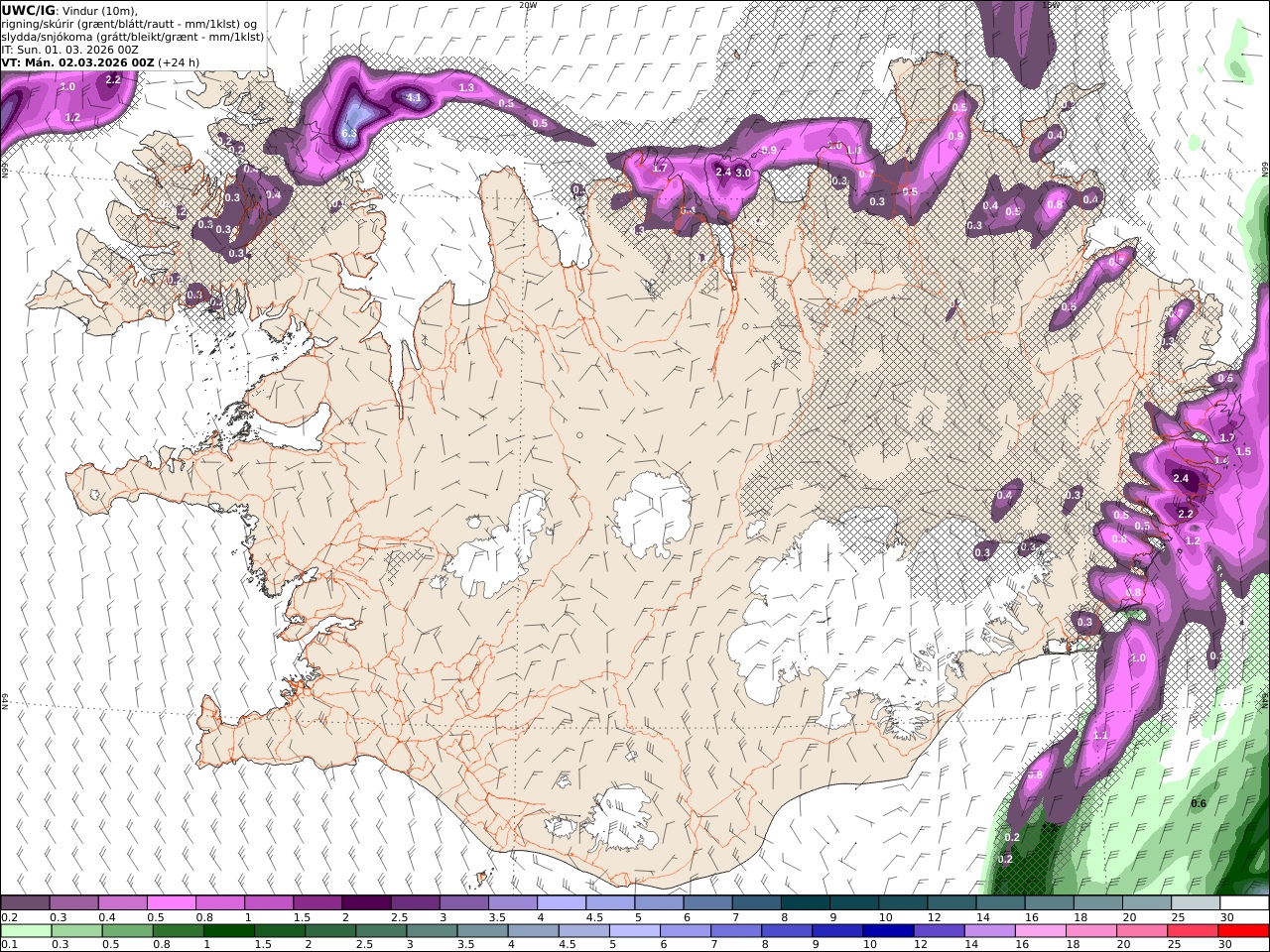Pick the light grey 25–30 swatch in the top legend row
This screenshot has height=952, width=1270.
click(x=1195, y=903)
